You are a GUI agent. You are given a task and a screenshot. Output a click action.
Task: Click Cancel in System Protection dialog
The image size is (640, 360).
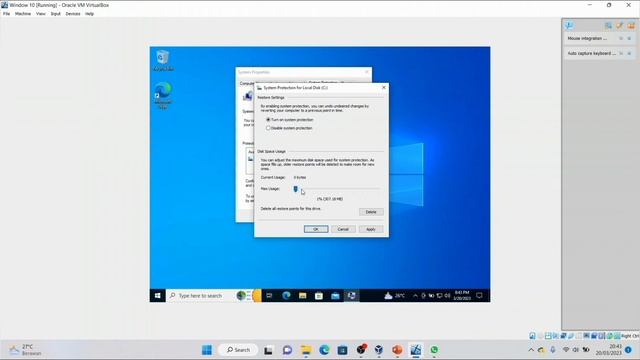tap(343, 229)
